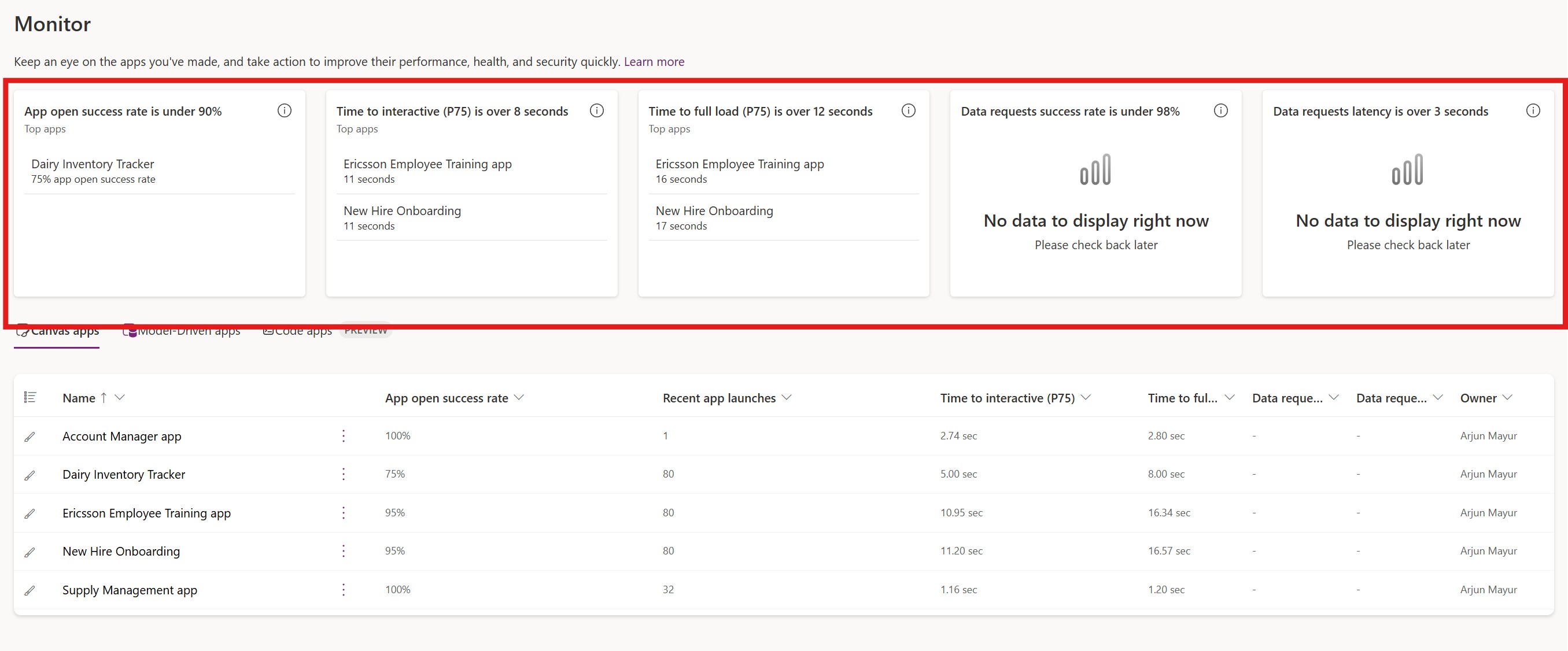Open info icon on Data requests success rate card
This screenshot has height=651, width=1568.
[x=1221, y=111]
